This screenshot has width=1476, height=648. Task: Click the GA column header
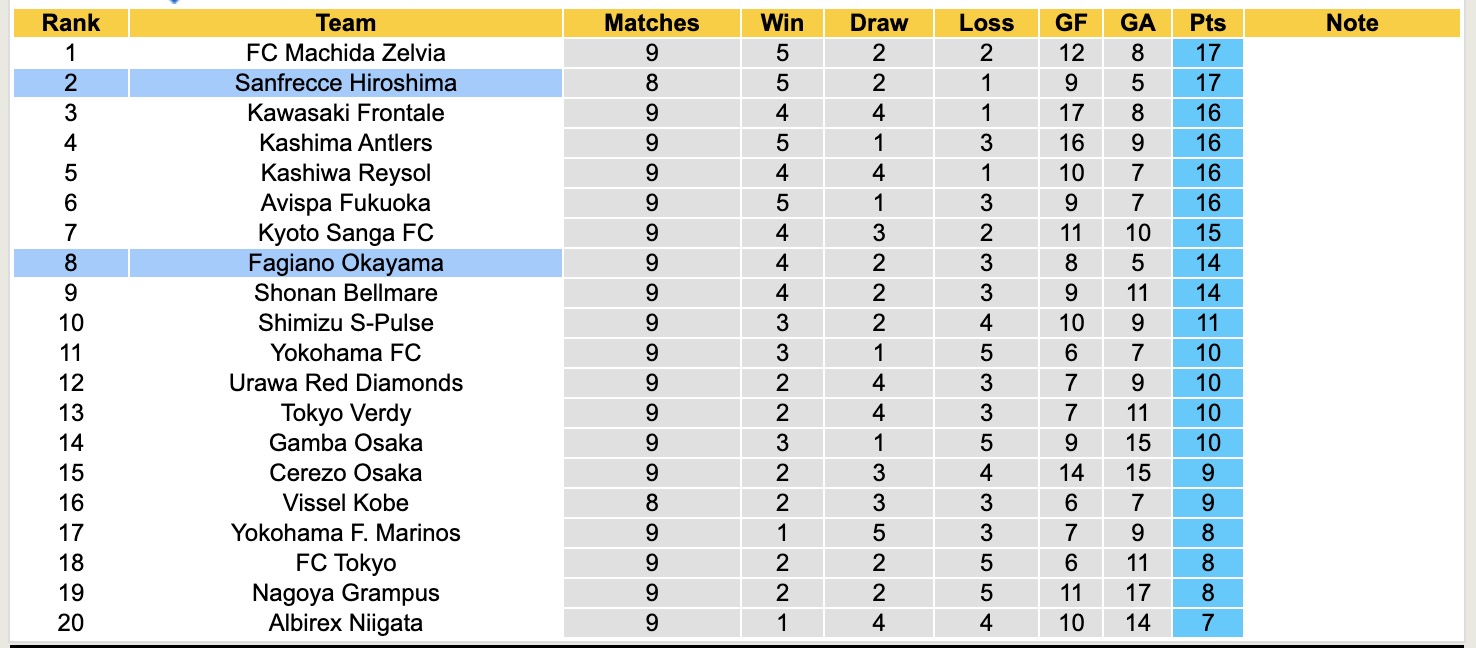click(x=1137, y=23)
